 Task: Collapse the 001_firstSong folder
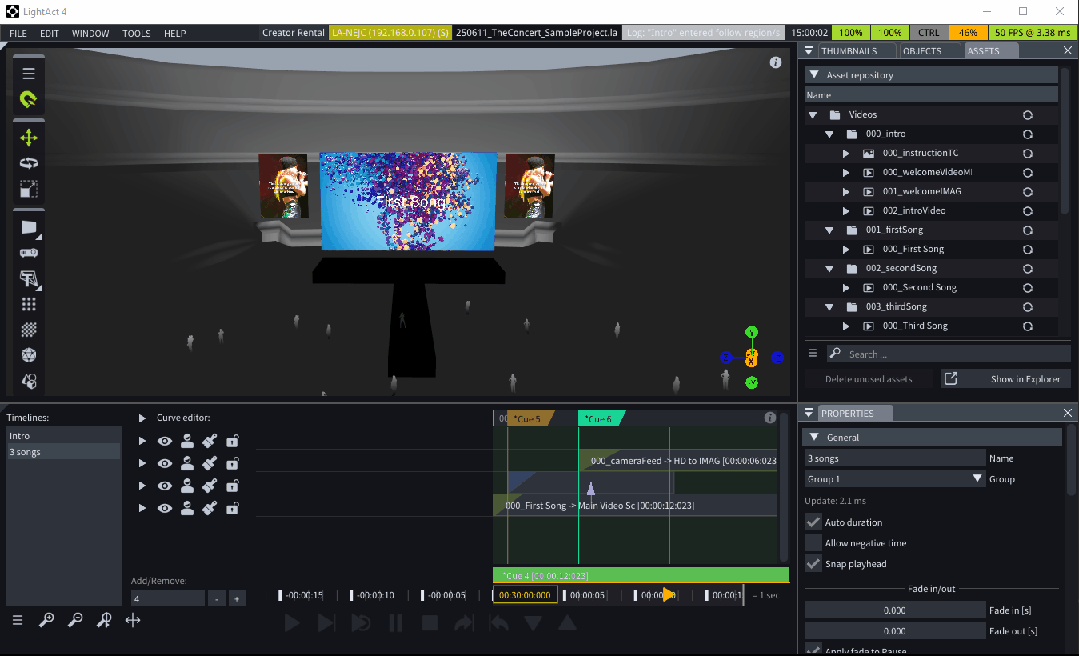(x=829, y=230)
